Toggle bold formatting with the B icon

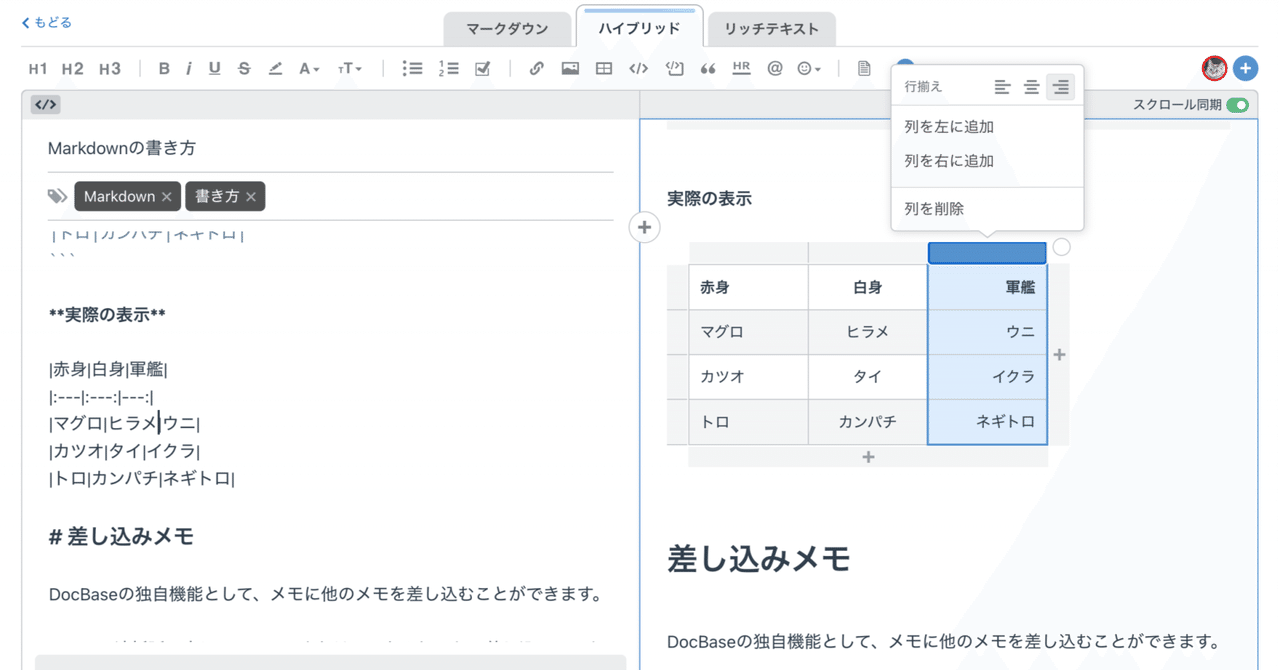(163, 68)
